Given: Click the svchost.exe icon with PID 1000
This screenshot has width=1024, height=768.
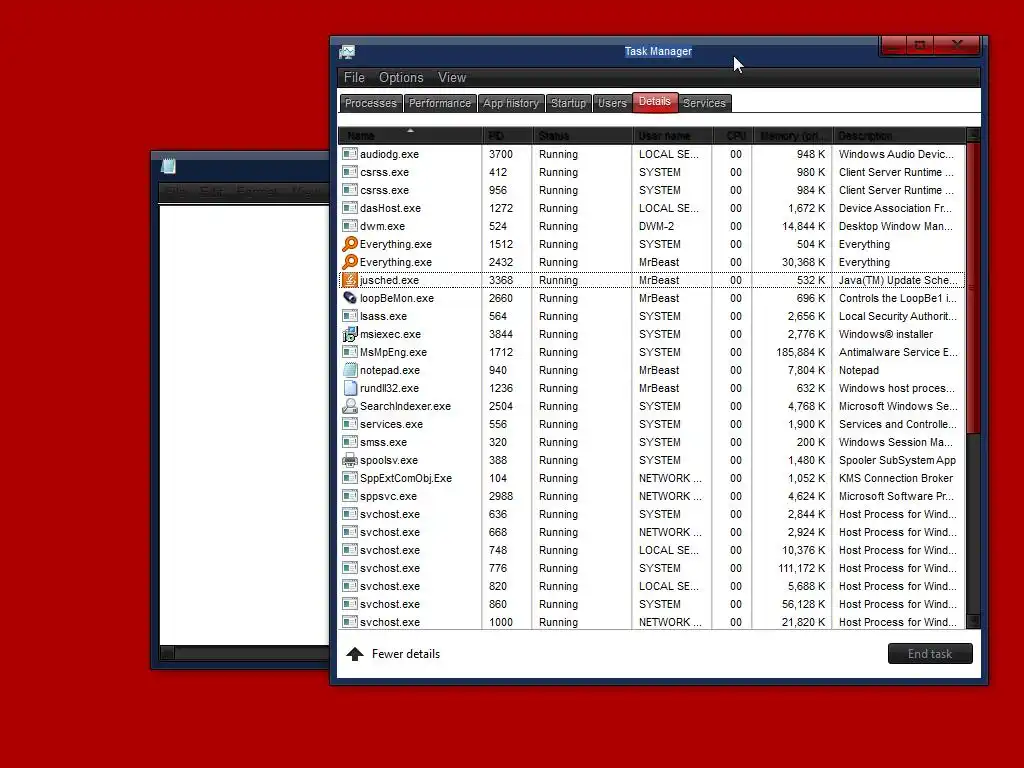Looking at the screenshot, I should pos(350,622).
